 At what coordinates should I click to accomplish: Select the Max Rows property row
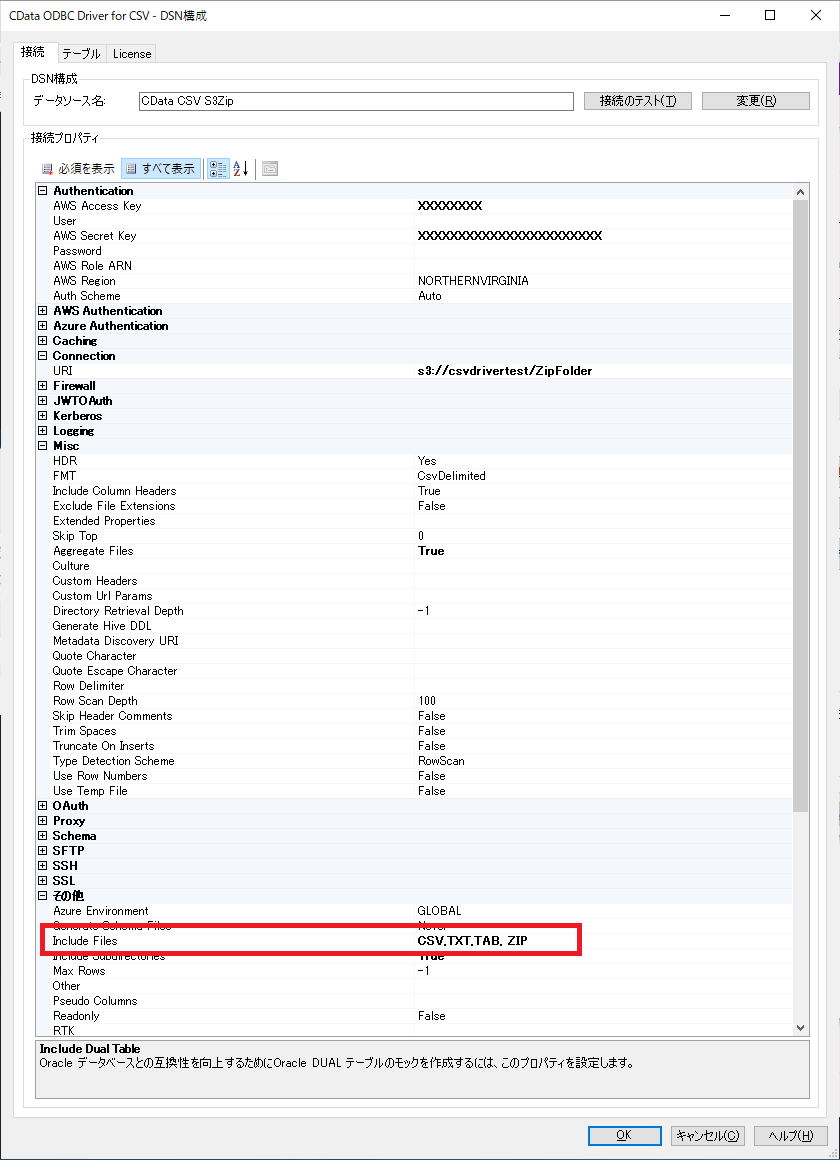pos(414,971)
